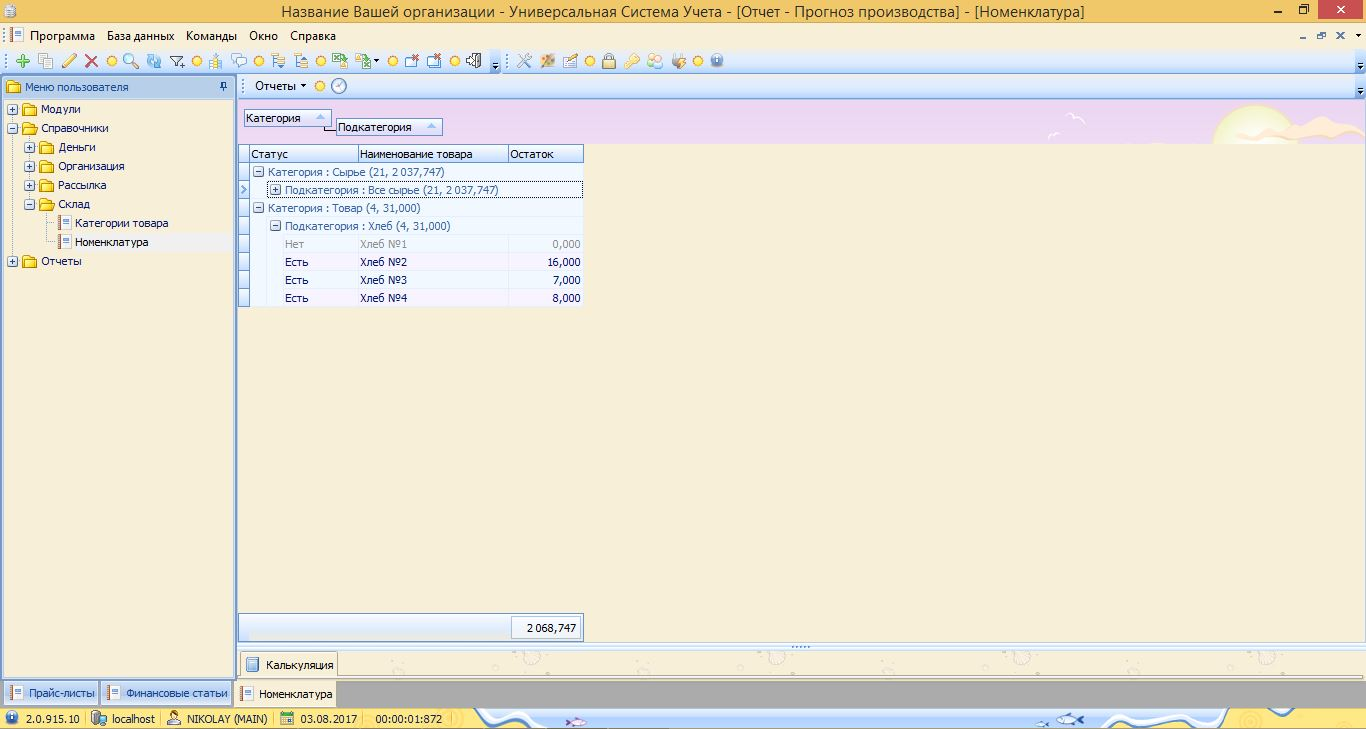The height and width of the screenshot is (729, 1366).
Task: Click the green plus Add record icon
Action: 23,61
